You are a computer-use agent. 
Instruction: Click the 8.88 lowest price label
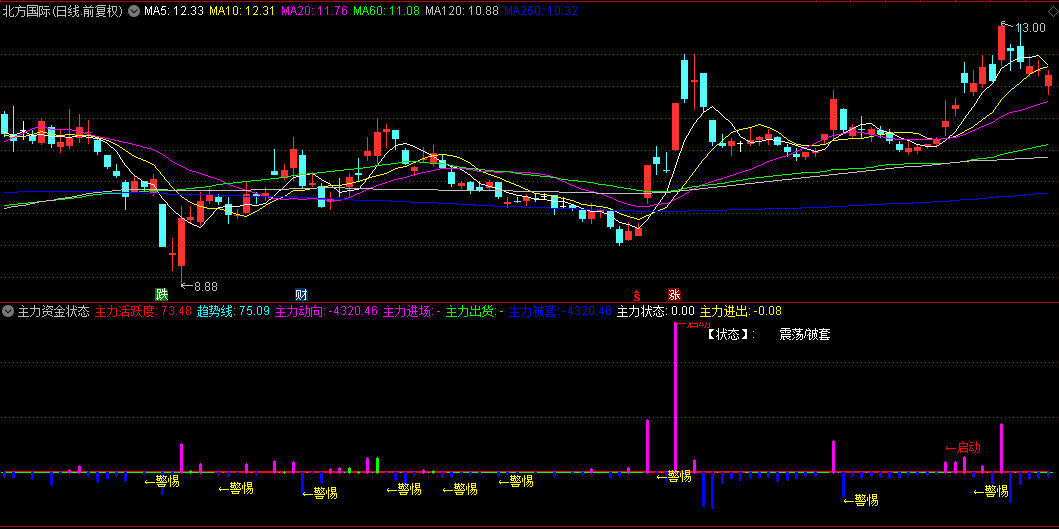pyautogui.click(x=205, y=286)
